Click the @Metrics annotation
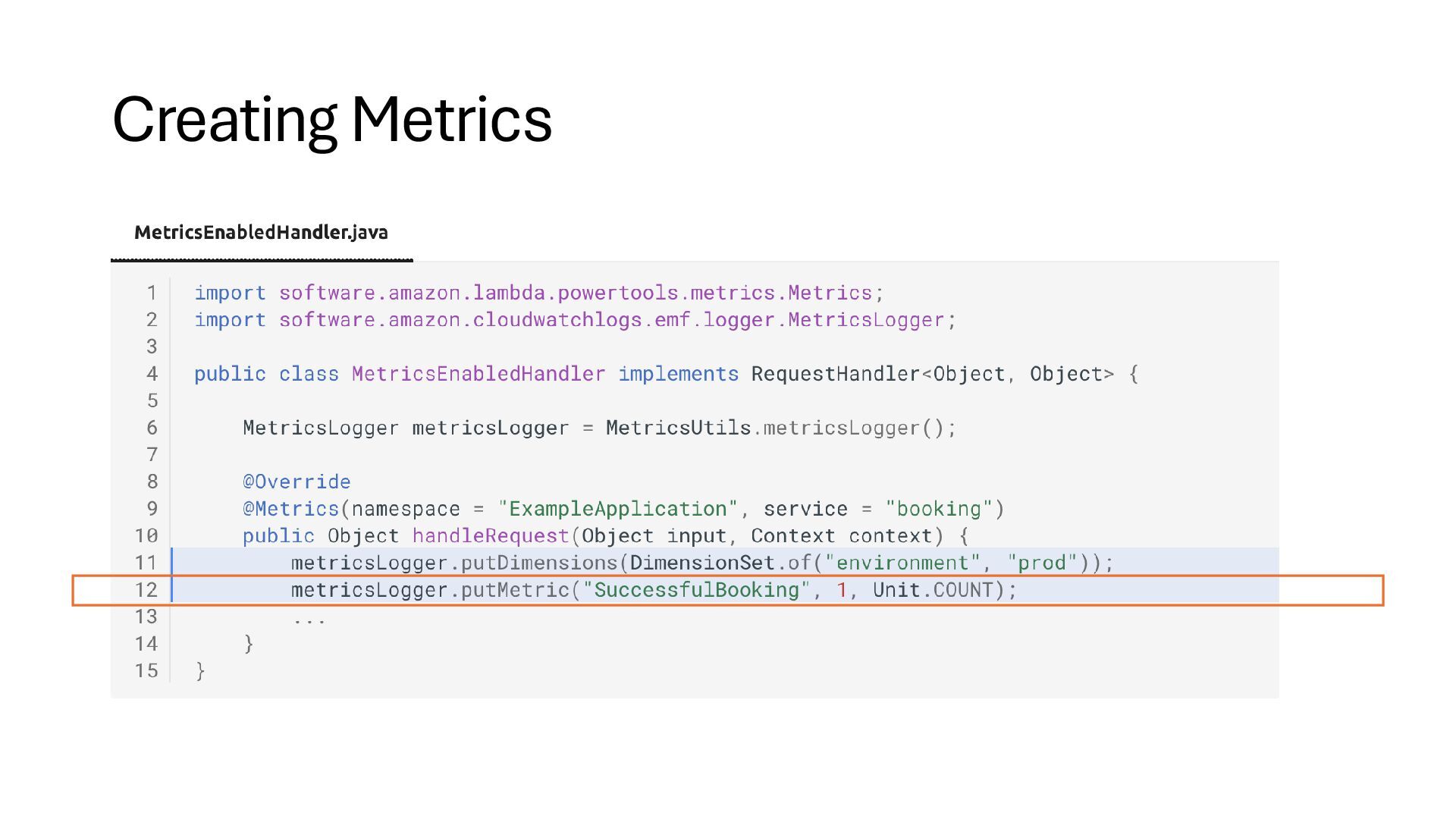Image resolution: width=1456 pixels, height=819 pixels. point(290,509)
